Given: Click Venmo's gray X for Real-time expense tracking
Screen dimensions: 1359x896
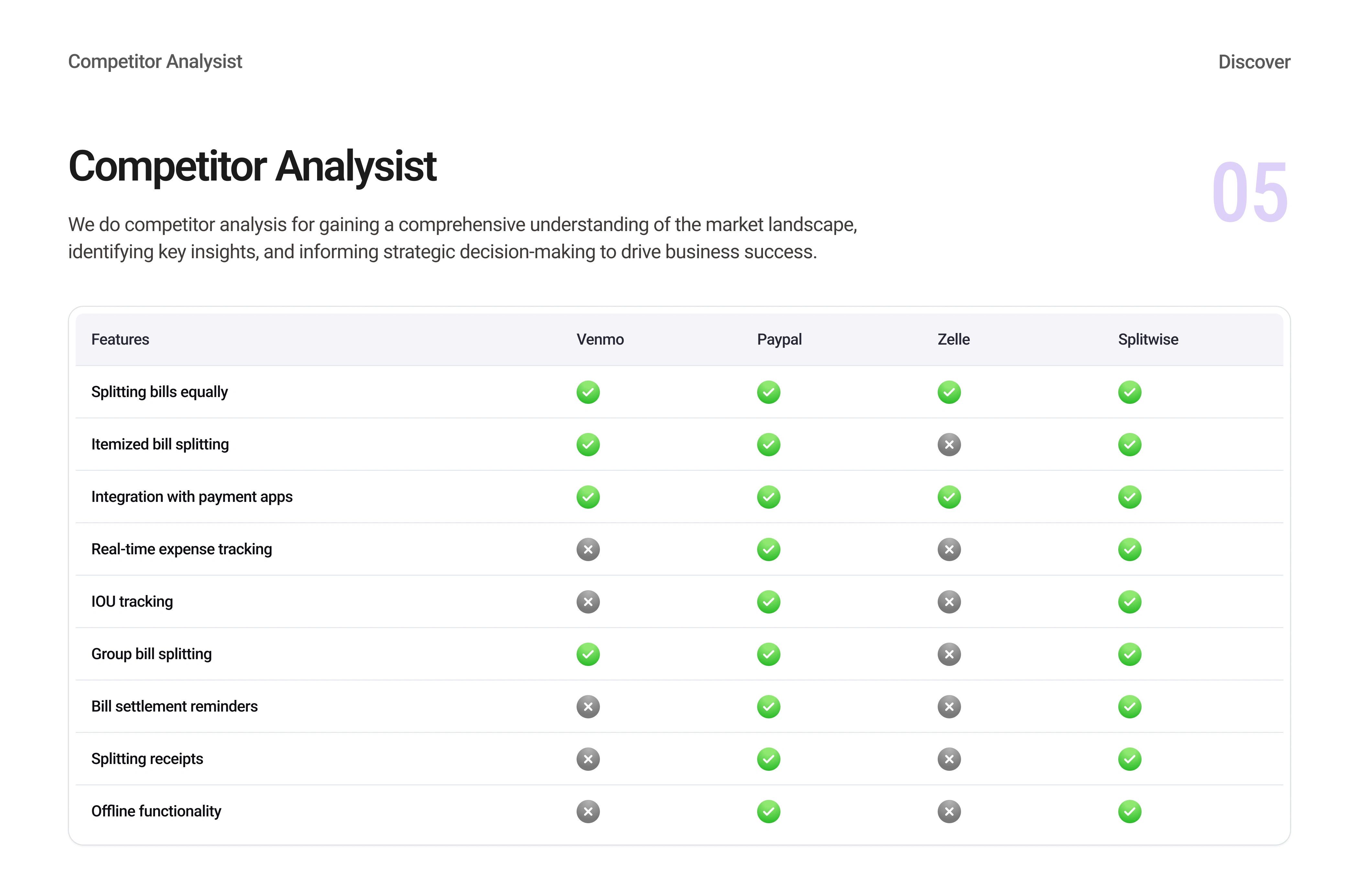Looking at the screenshot, I should click(x=588, y=549).
